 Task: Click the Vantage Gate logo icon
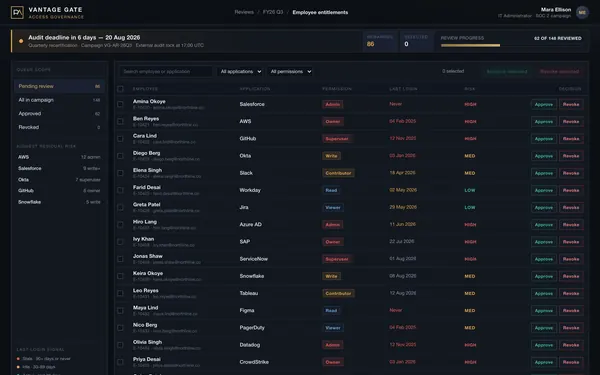[x=17, y=13]
